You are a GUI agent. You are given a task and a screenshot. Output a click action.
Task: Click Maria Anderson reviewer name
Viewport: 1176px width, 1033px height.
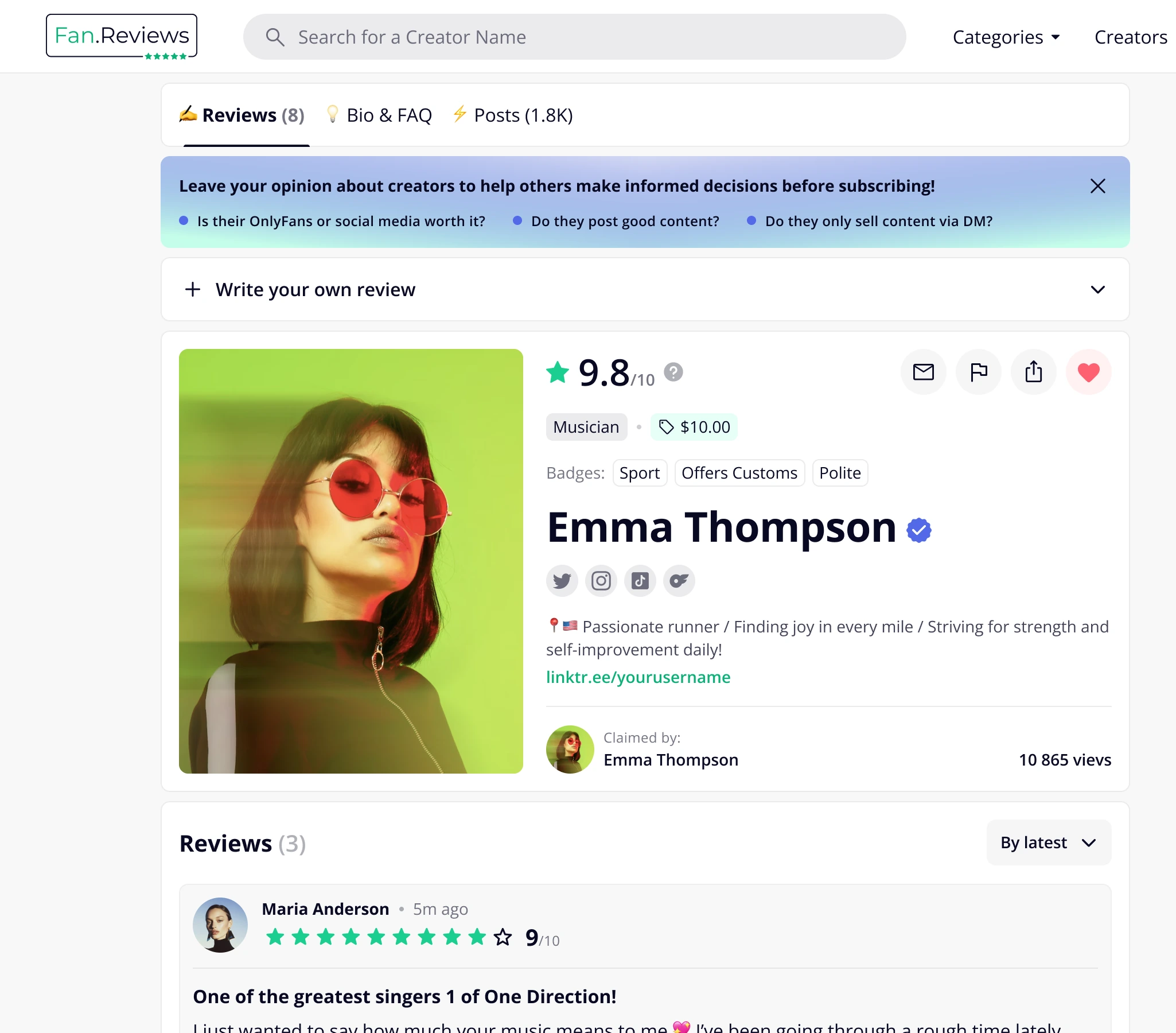pyautogui.click(x=326, y=909)
